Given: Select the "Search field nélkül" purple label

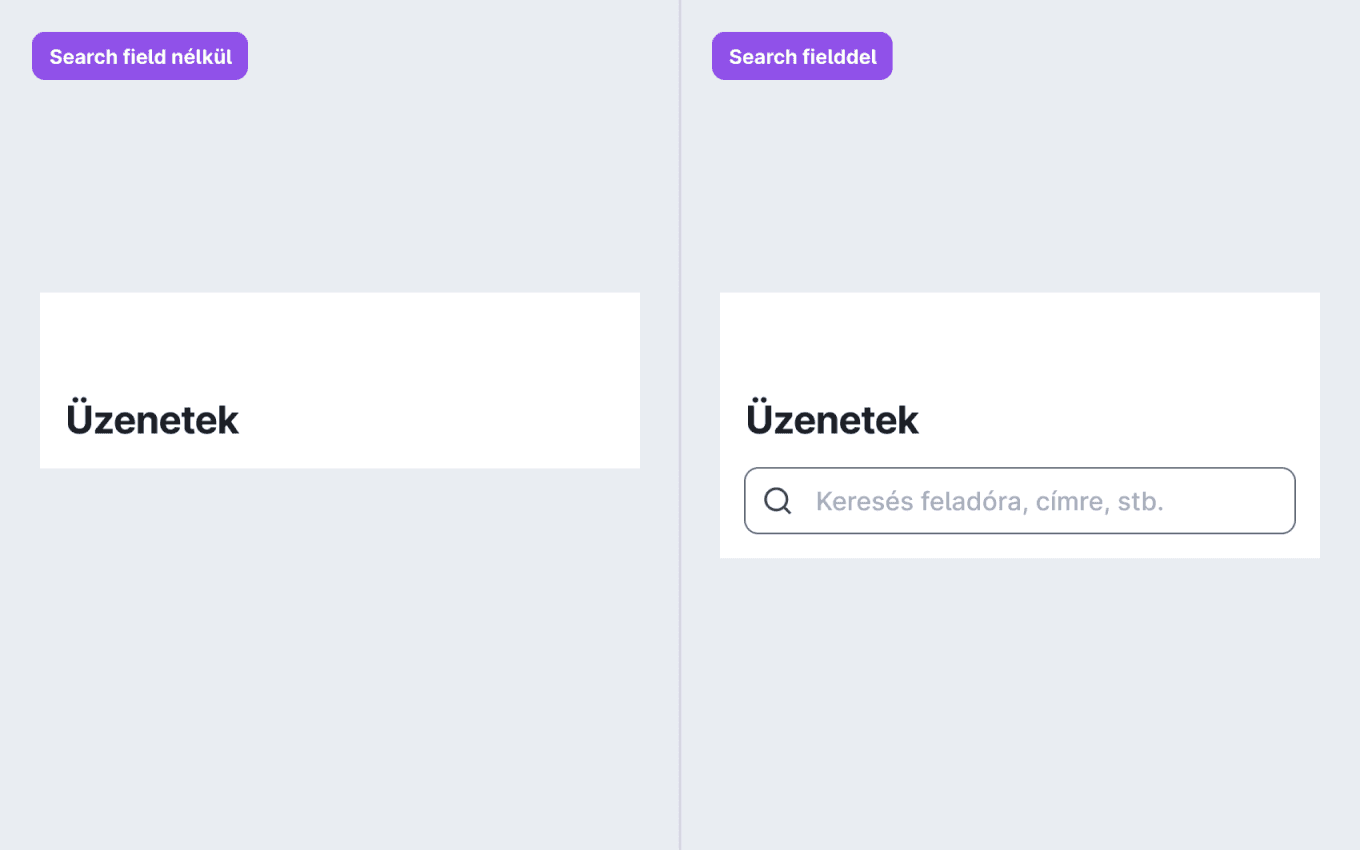Looking at the screenshot, I should point(140,56).
